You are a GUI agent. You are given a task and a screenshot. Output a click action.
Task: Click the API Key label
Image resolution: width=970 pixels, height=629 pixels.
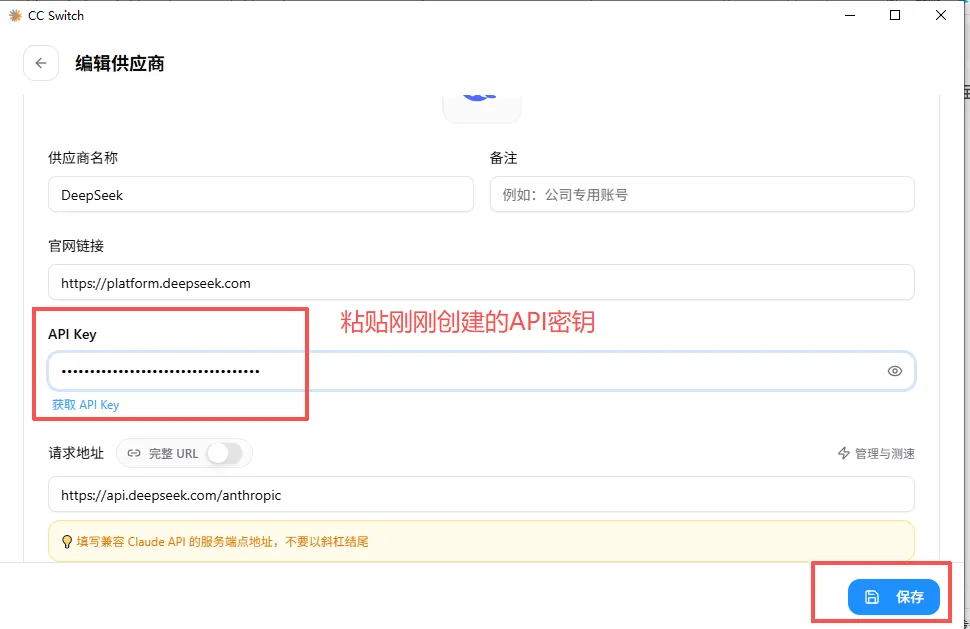coord(72,334)
